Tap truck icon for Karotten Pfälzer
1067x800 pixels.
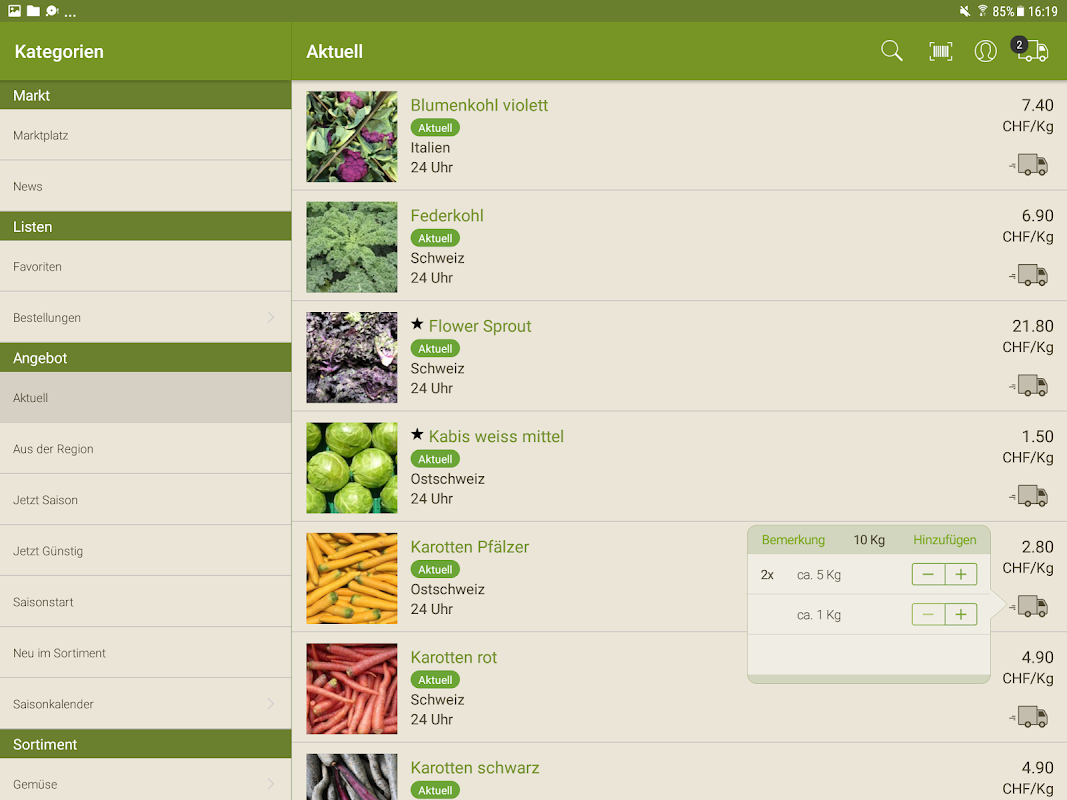tap(1029, 606)
